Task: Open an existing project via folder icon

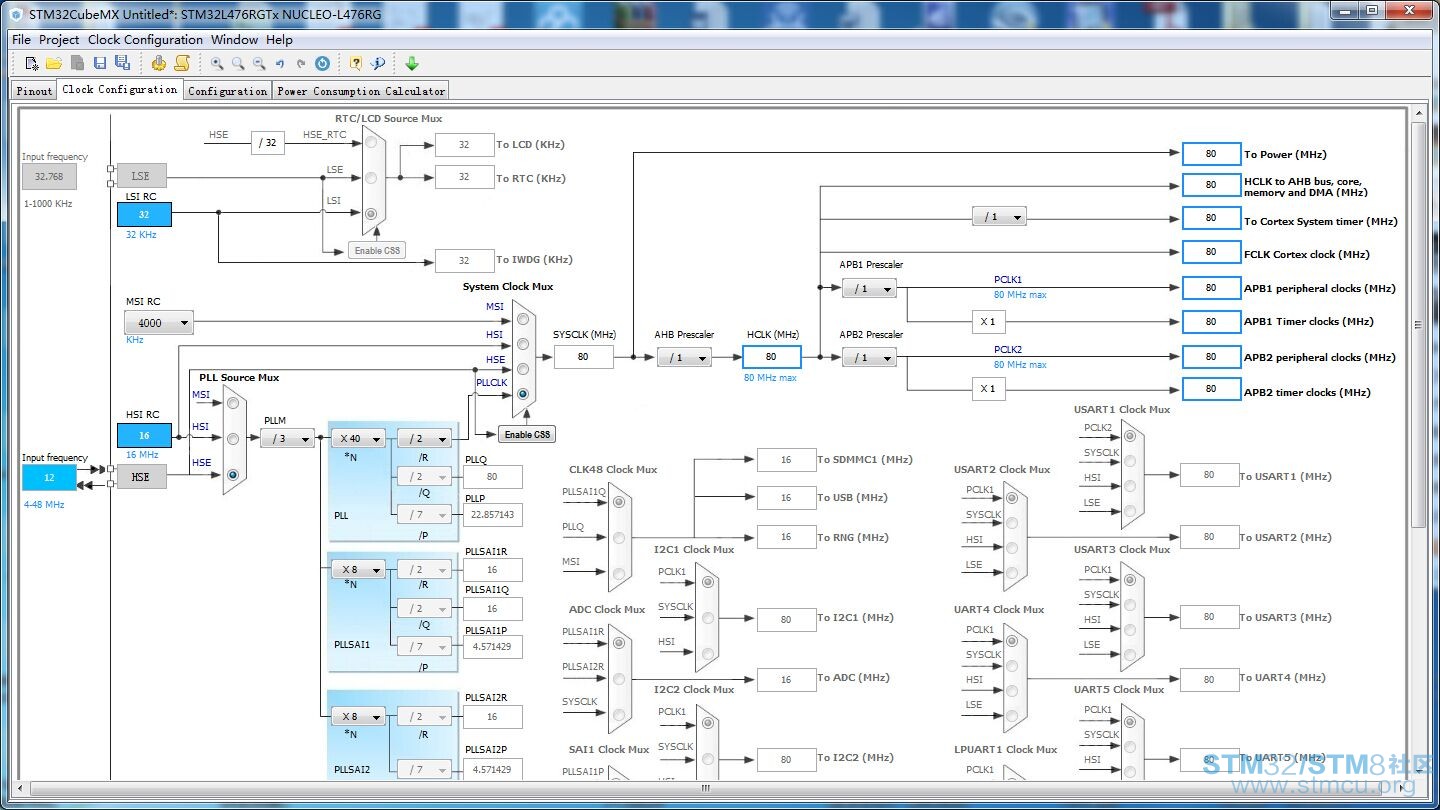Action: click(54, 63)
